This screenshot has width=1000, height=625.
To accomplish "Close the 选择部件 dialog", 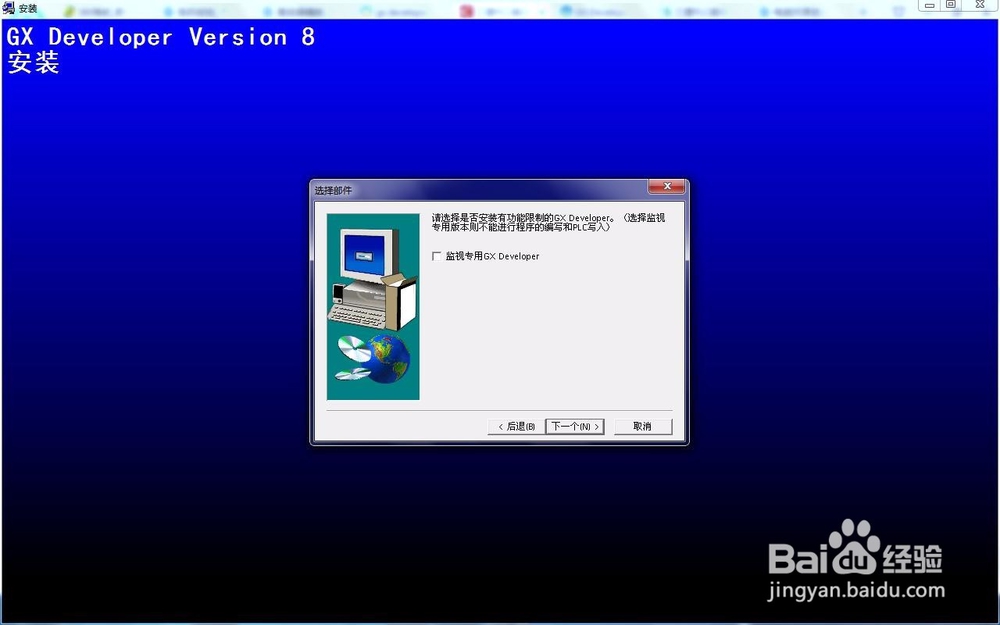I will click(x=666, y=186).
